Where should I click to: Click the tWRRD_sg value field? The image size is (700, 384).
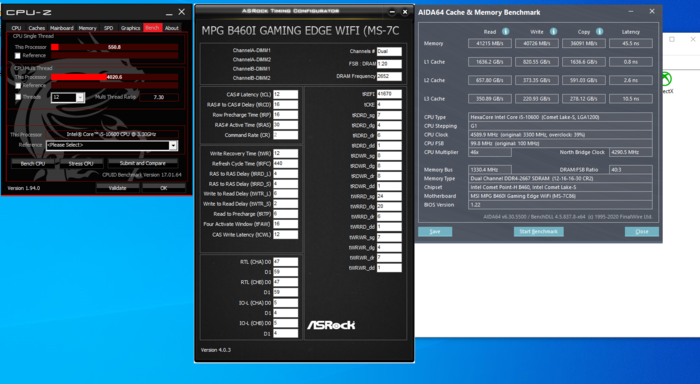(x=389, y=196)
